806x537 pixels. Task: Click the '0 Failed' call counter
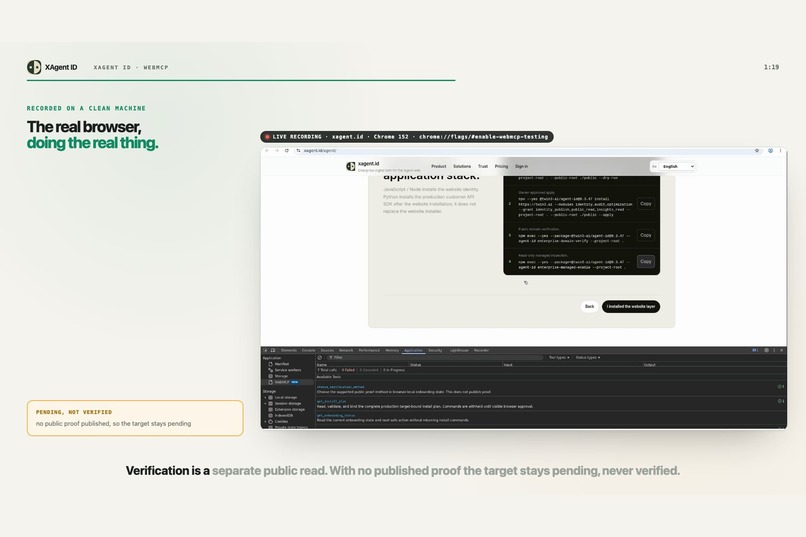click(348, 370)
